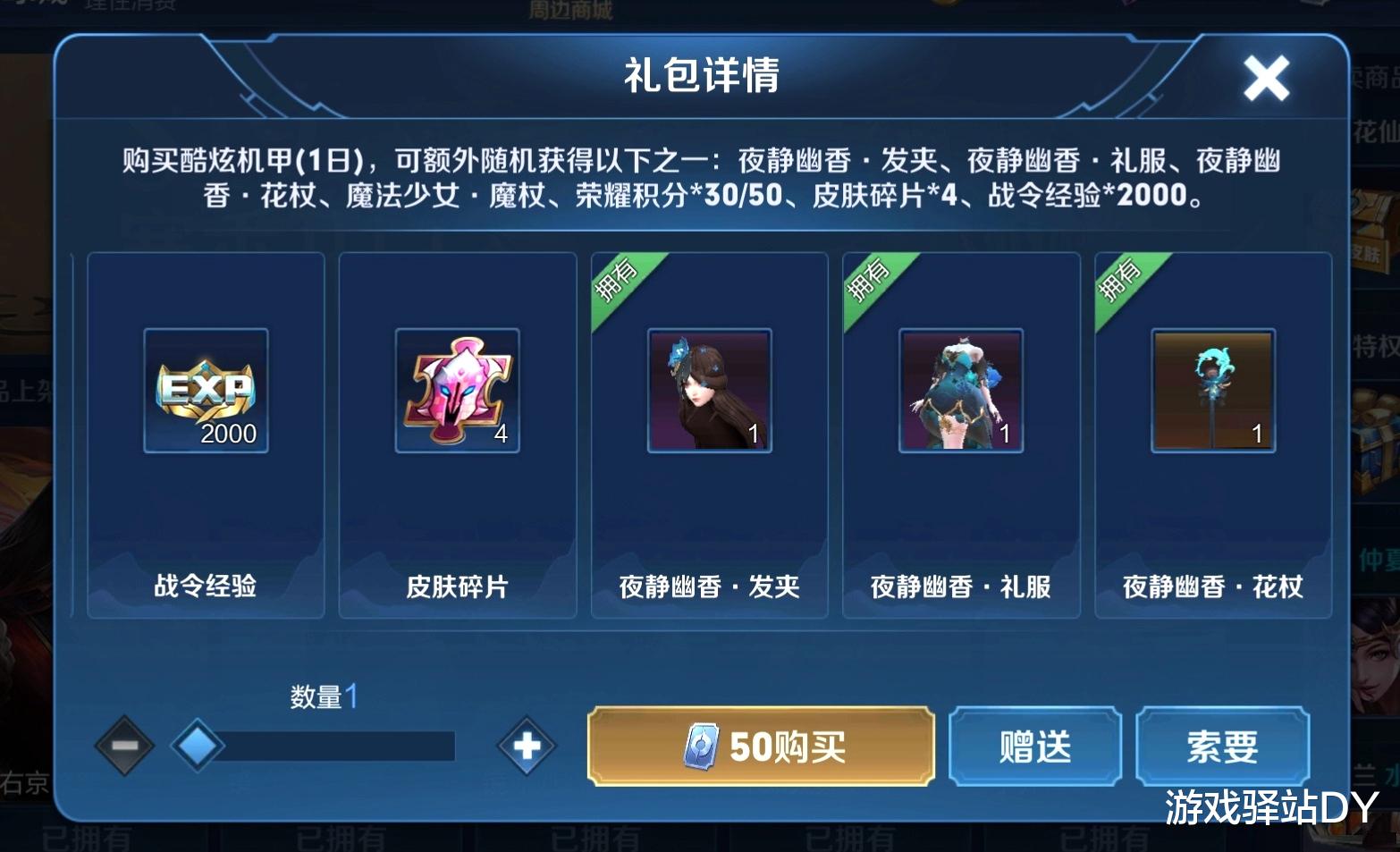Buy the pack with 50购买 button
1400x852 pixels.
pos(761,747)
